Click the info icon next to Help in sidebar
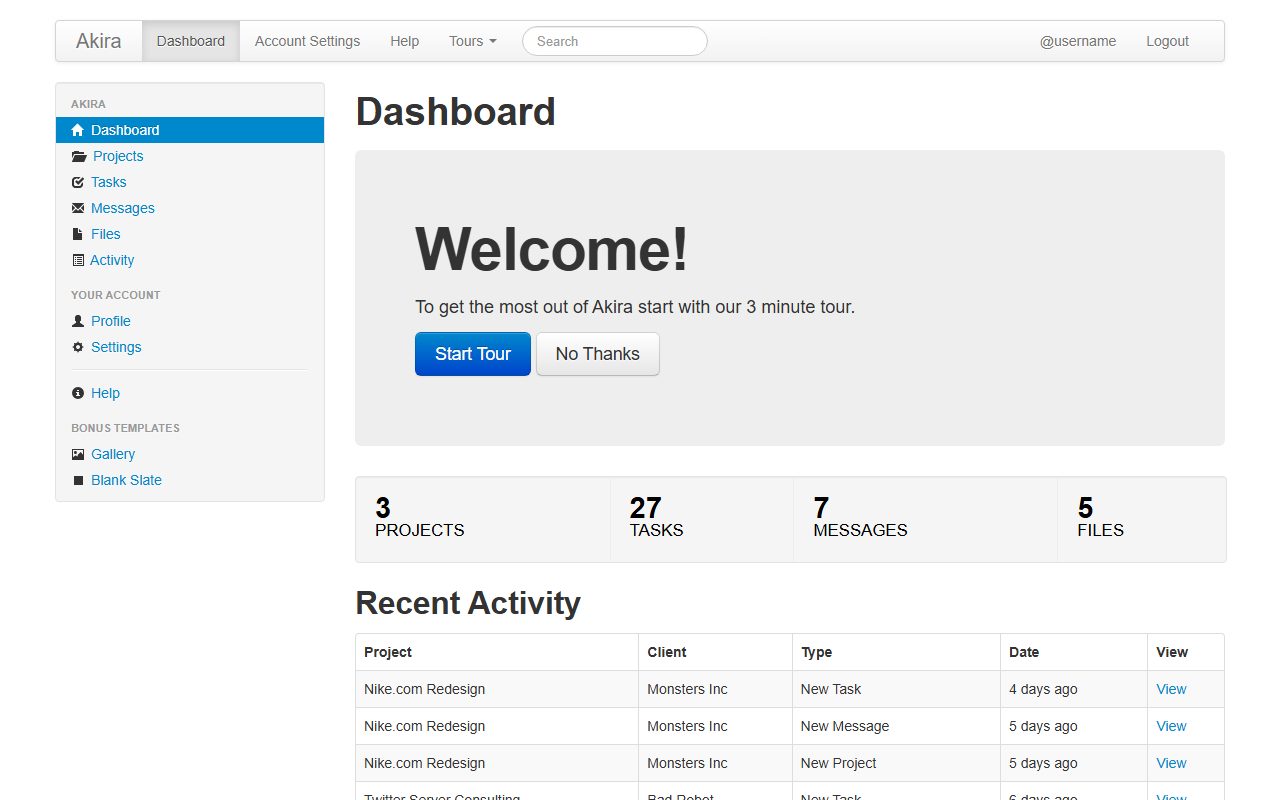This screenshot has width=1280, height=800. pos(78,393)
